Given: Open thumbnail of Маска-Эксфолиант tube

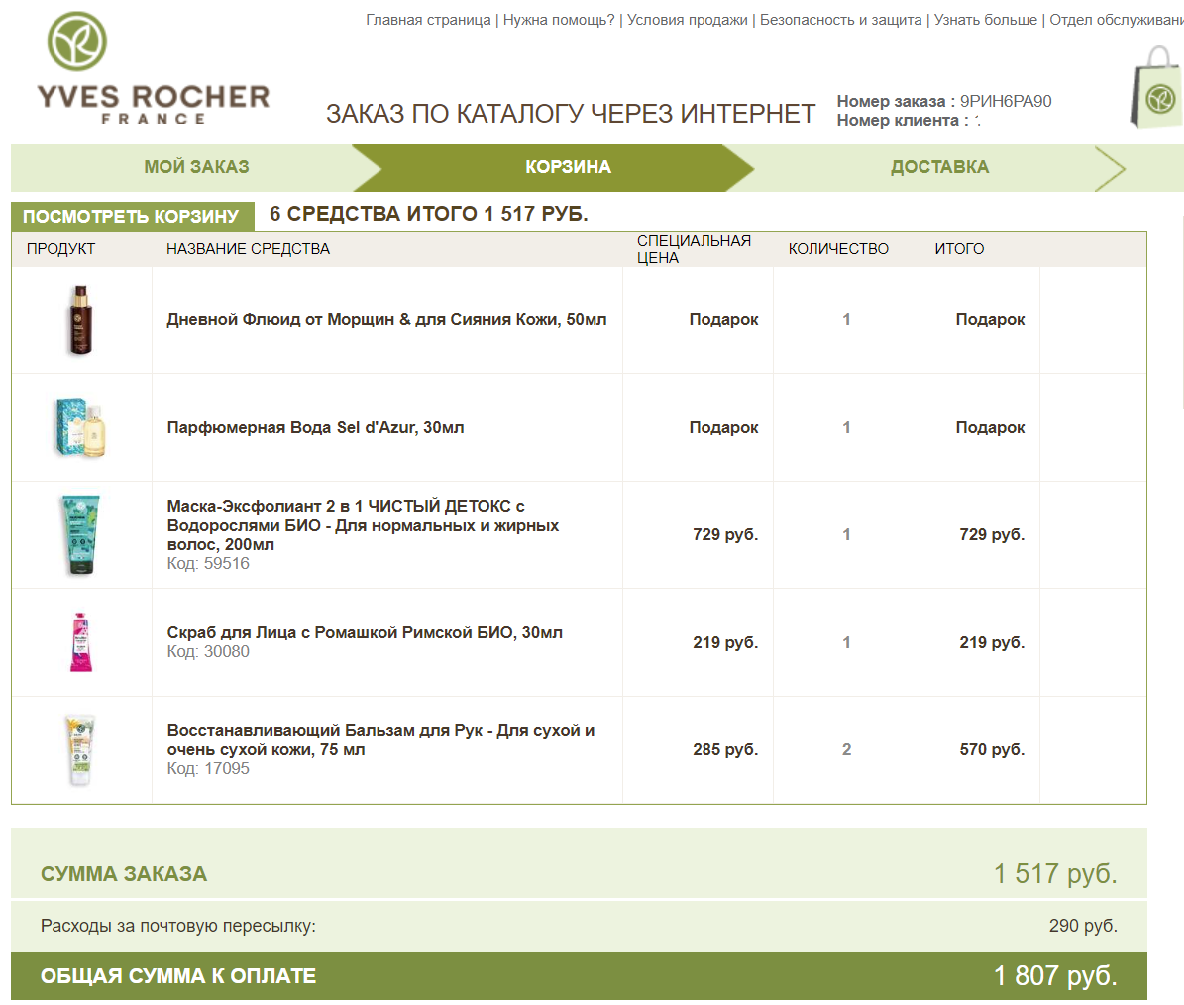Looking at the screenshot, I should tap(81, 535).
